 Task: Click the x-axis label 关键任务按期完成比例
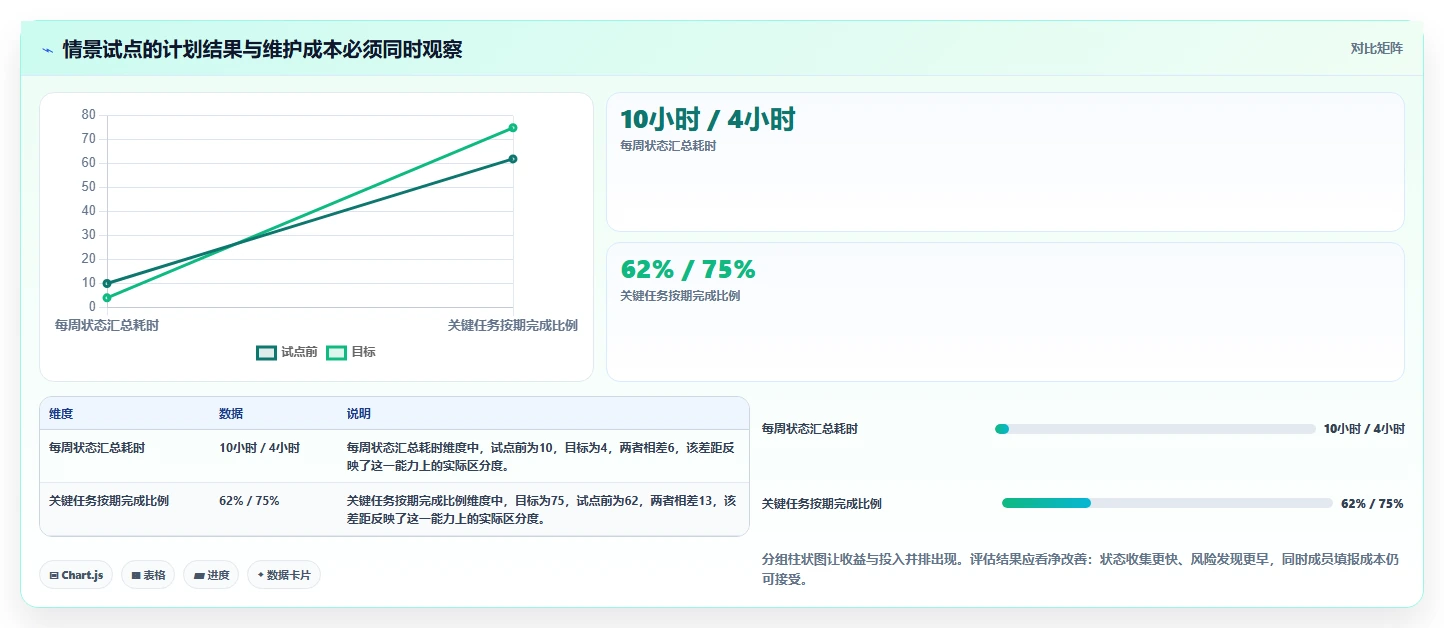click(513, 326)
